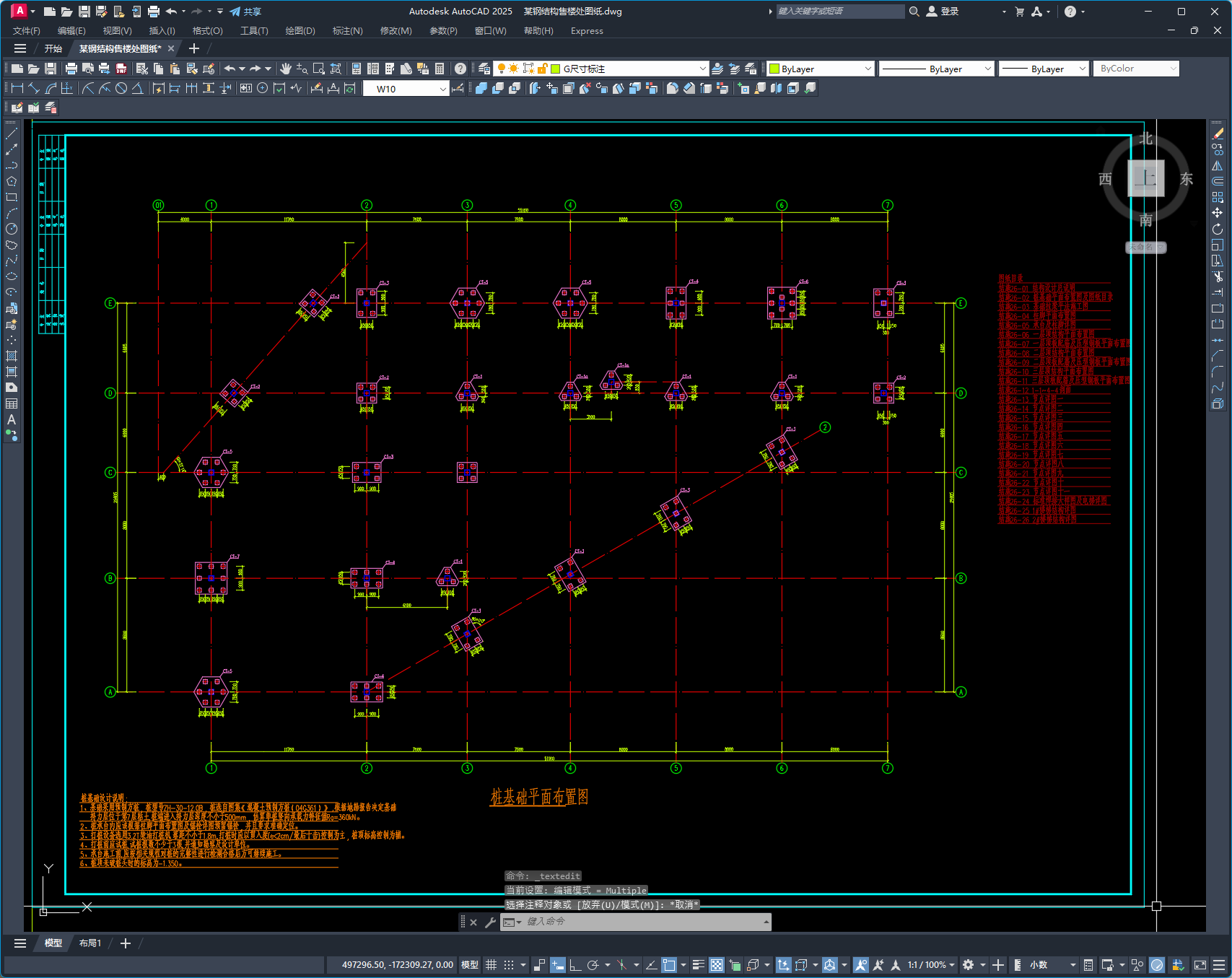
Task: Select the Aligned dimension tool
Action: (34, 88)
